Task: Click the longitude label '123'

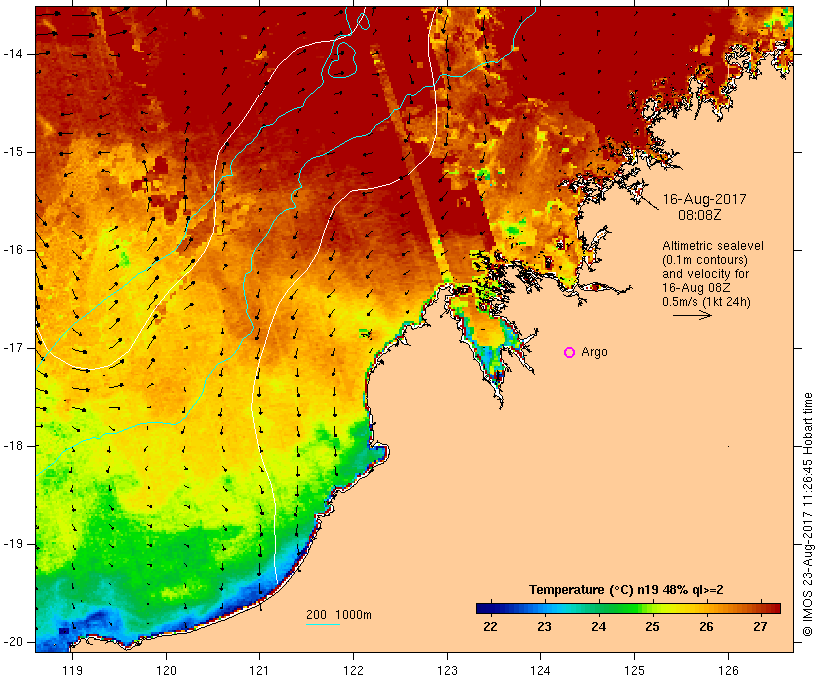Action: pos(447,670)
